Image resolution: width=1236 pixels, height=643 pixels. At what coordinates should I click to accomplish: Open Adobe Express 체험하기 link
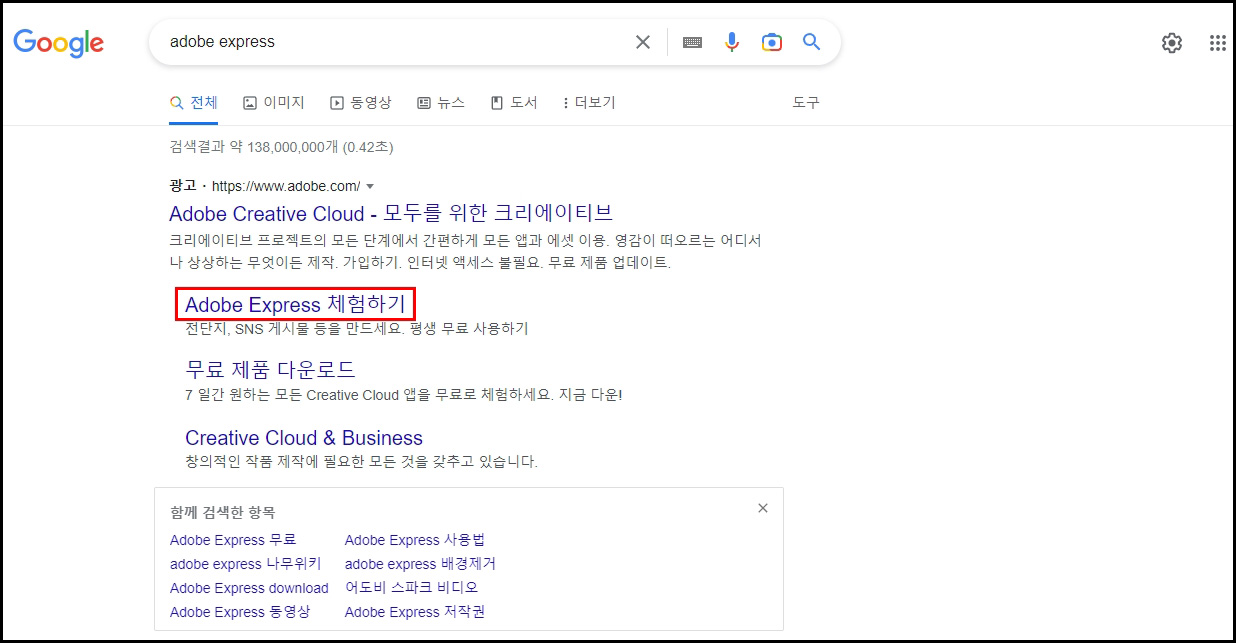click(x=295, y=304)
